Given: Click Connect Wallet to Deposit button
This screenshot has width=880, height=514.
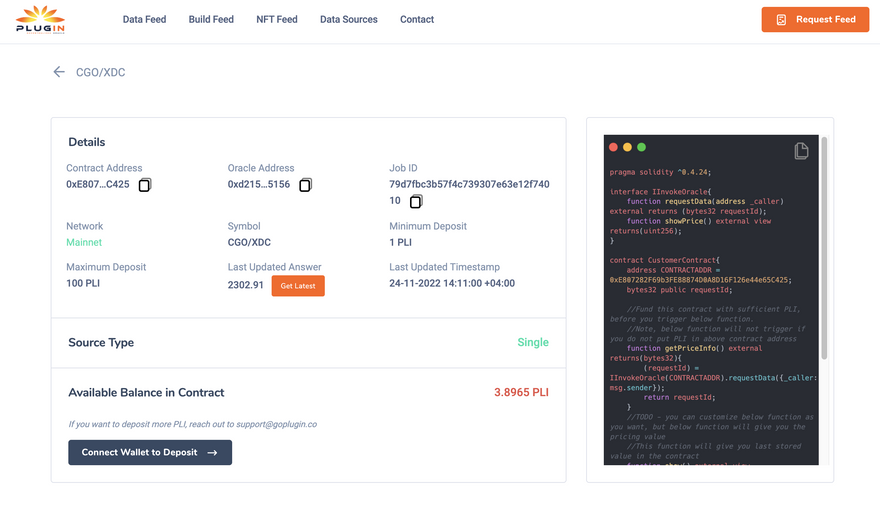Looking at the screenshot, I should tap(150, 452).
